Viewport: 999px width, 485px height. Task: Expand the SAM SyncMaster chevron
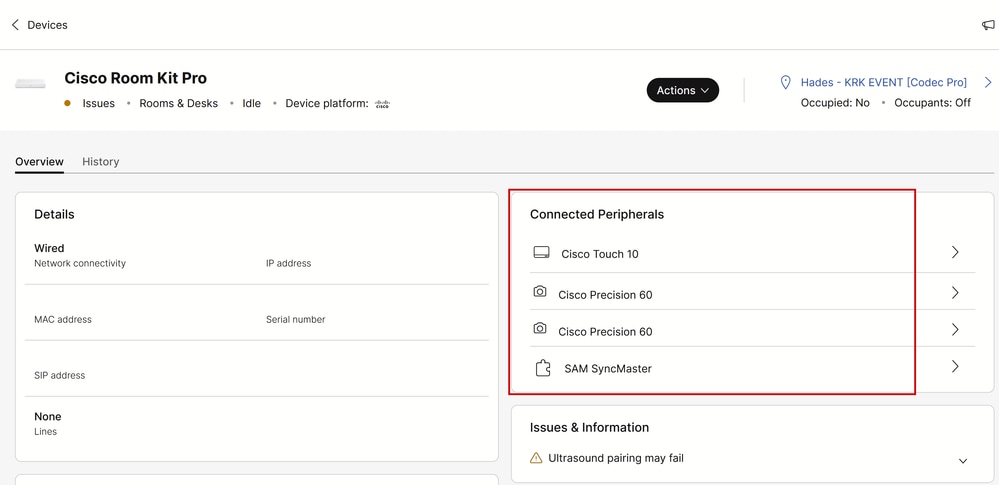coord(955,366)
